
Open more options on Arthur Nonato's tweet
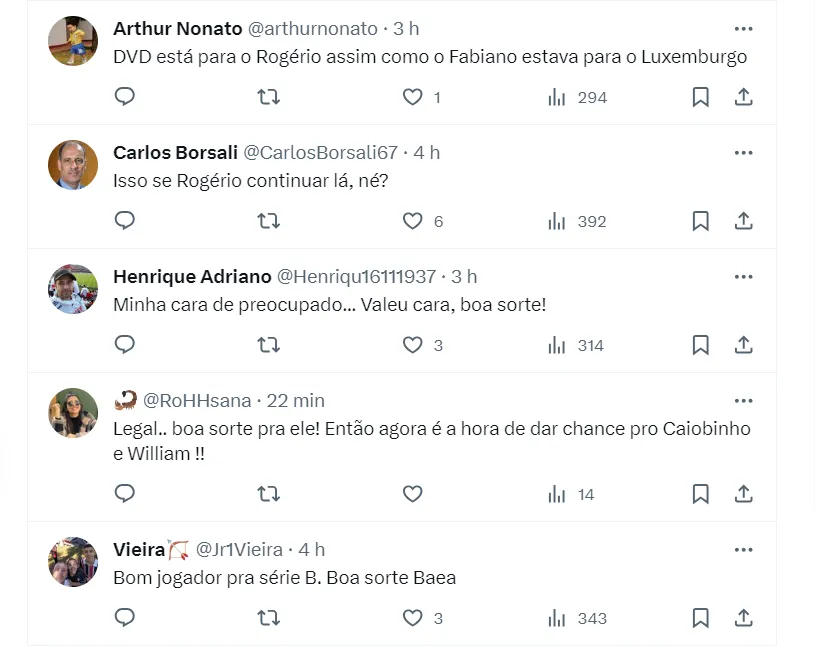pos(743,28)
